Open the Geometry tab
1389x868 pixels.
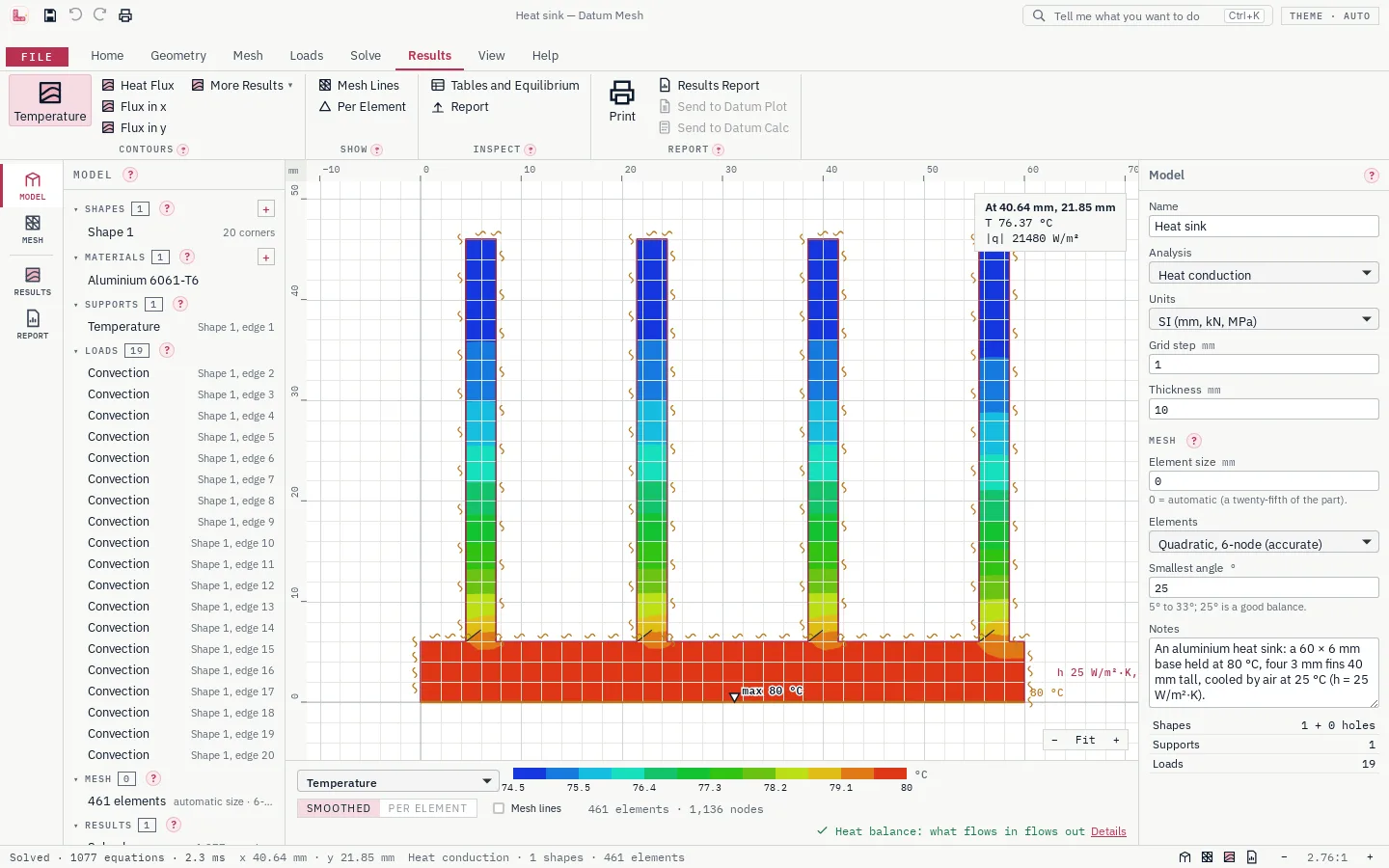tap(178, 56)
